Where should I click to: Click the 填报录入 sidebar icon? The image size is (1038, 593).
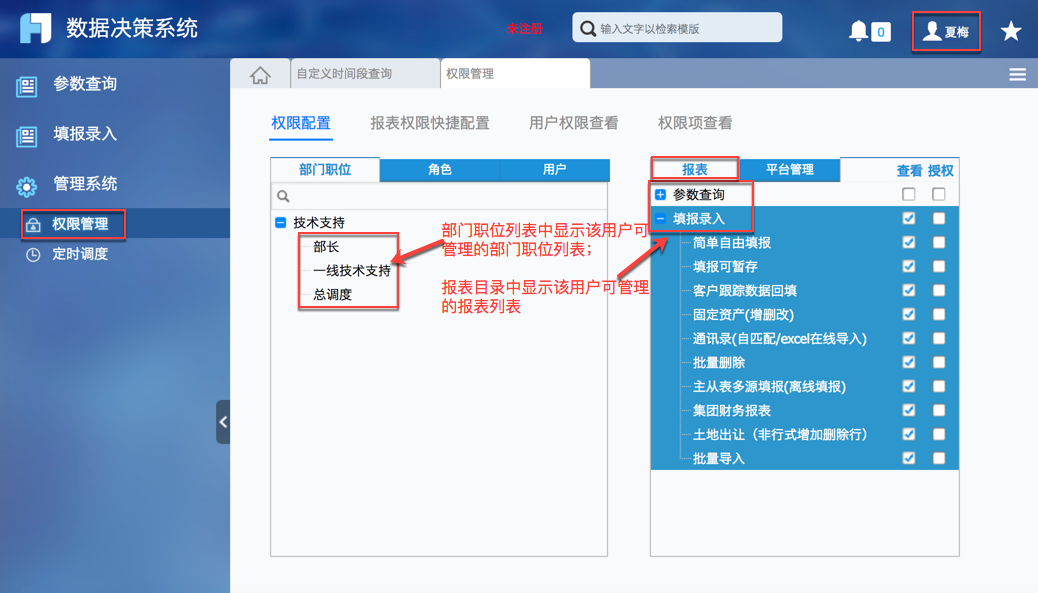26,136
